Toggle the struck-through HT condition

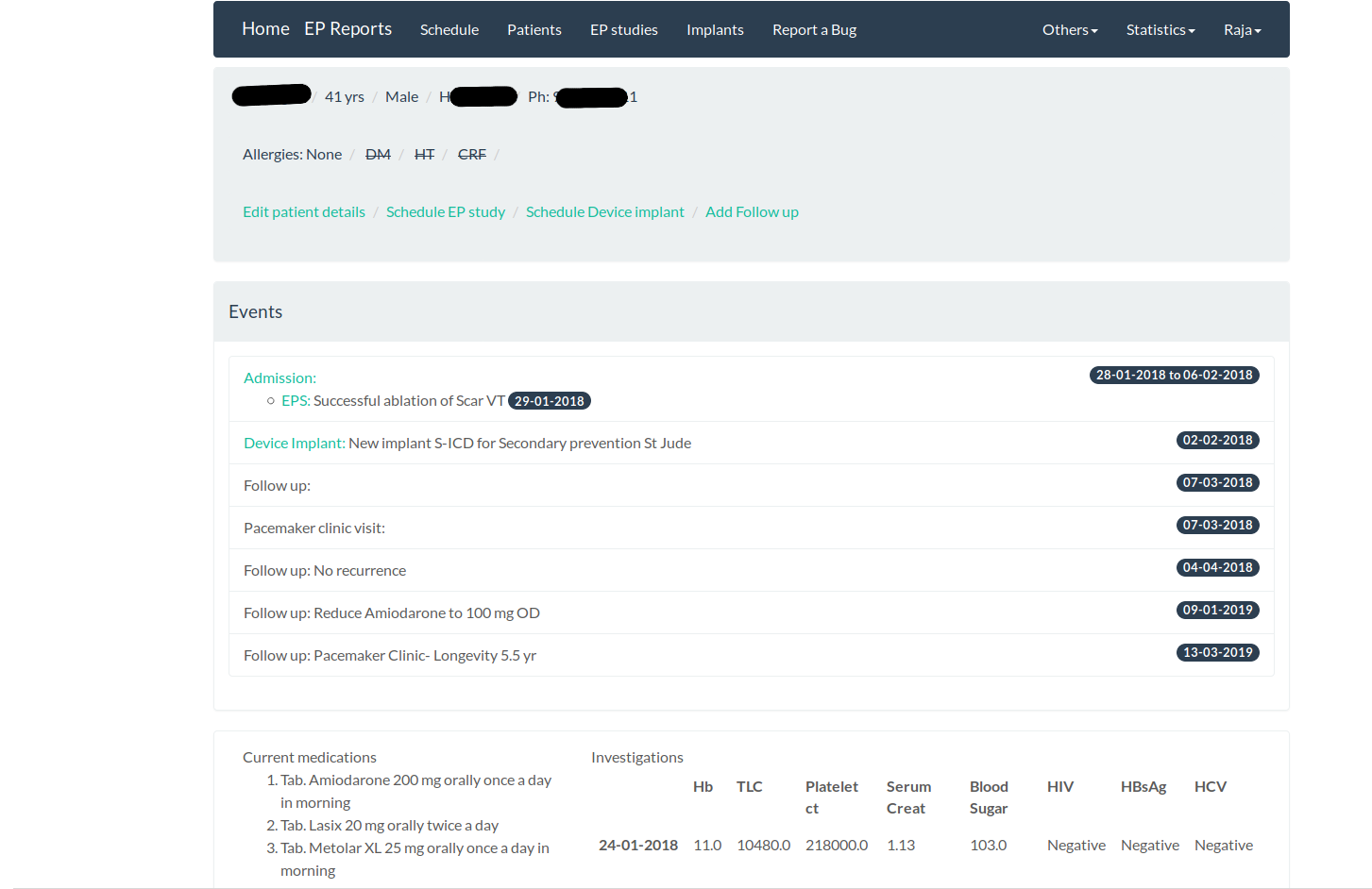(425, 155)
